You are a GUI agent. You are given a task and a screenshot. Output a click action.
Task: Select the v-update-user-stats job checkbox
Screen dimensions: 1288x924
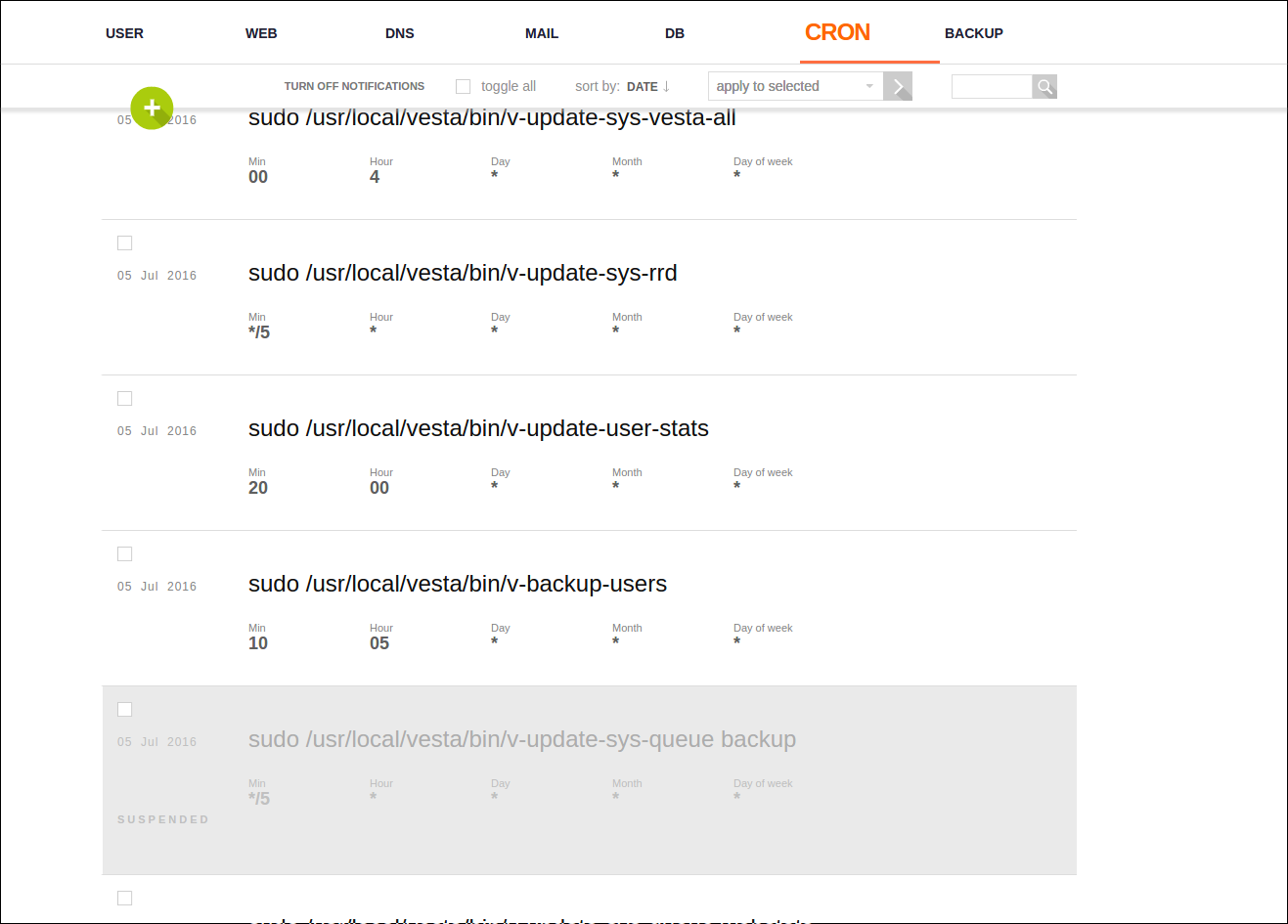click(124, 398)
